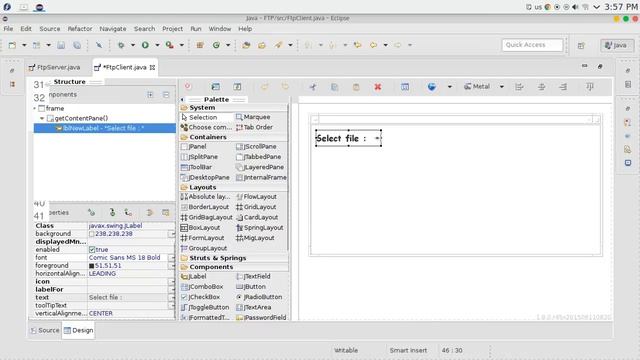This screenshot has width=640, height=360.
Task: Select the JButton palette component
Action: pos(251,287)
